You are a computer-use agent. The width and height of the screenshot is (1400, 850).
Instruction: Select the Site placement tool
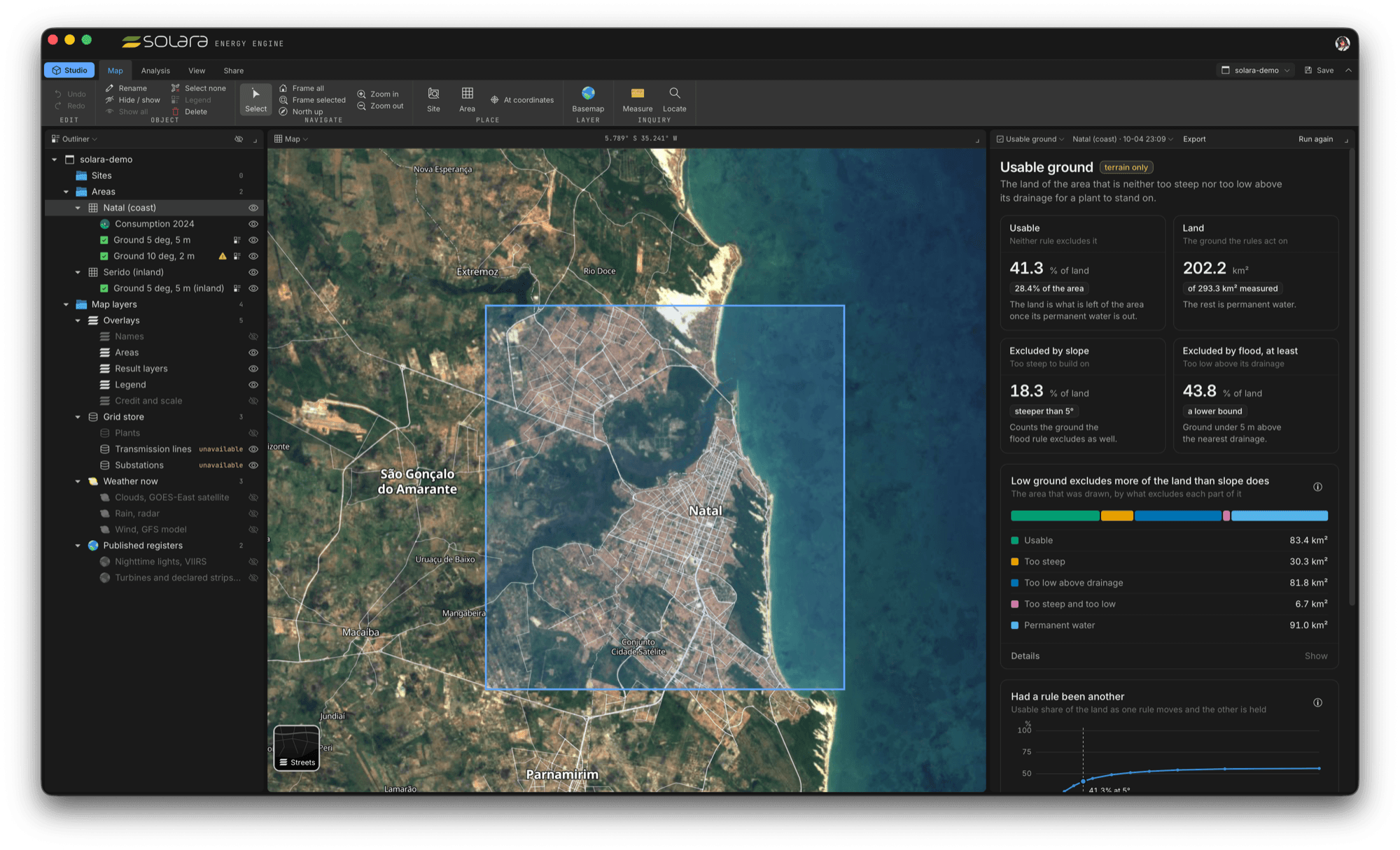click(x=433, y=99)
